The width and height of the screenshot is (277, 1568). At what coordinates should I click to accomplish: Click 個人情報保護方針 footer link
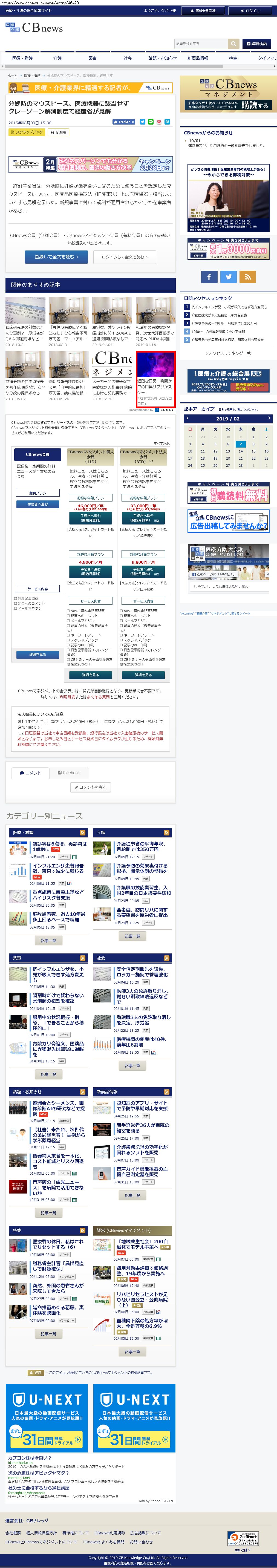tap(41, 1533)
